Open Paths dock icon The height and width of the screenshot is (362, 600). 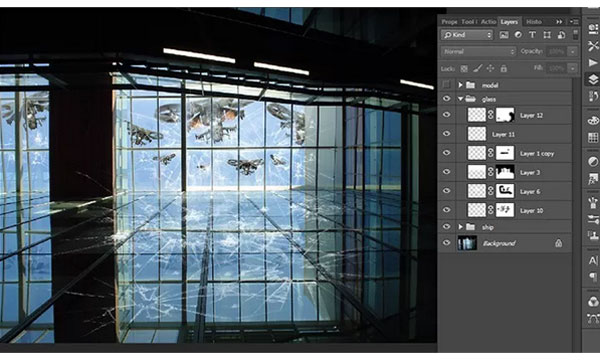point(593,318)
